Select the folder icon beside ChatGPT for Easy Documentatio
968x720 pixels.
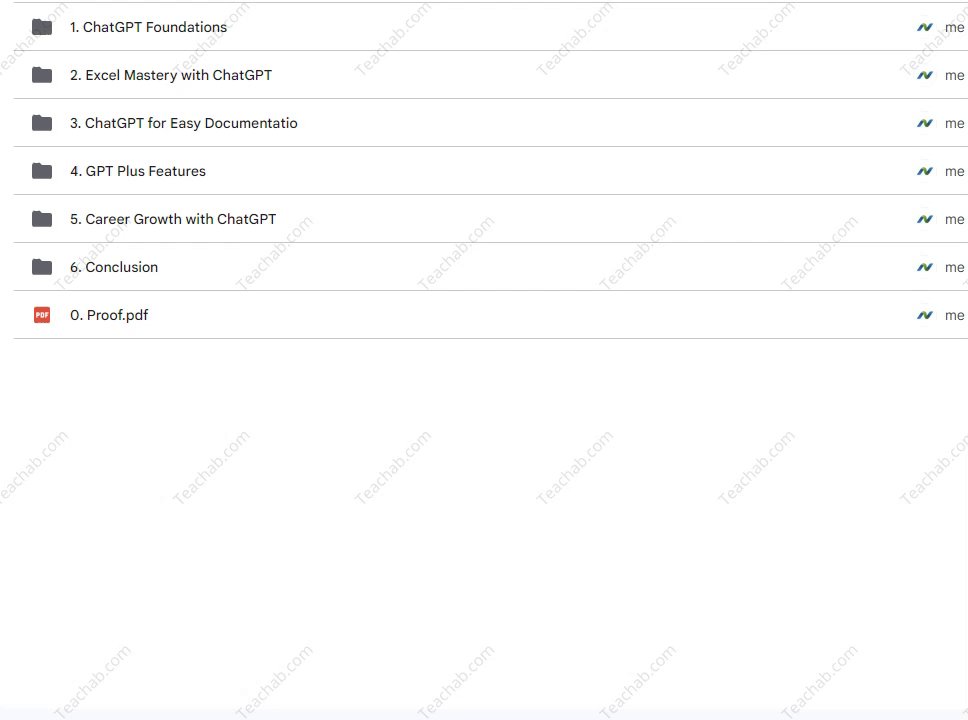click(42, 123)
